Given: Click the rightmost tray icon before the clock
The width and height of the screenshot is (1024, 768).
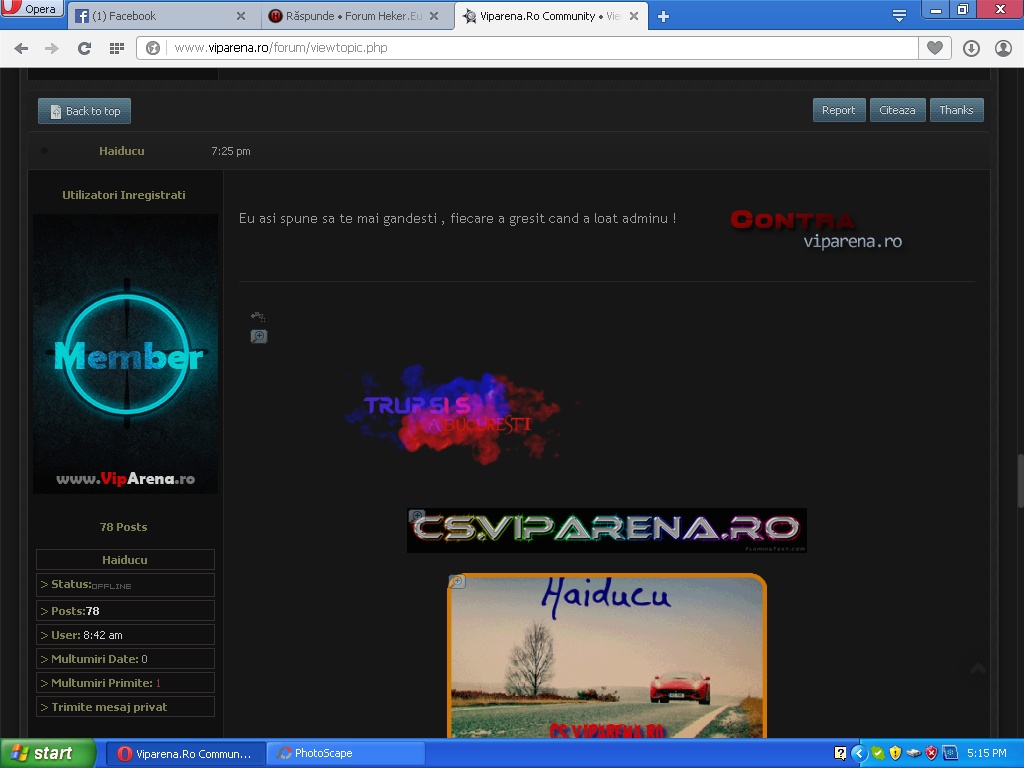Looking at the screenshot, I should click(x=950, y=753).
